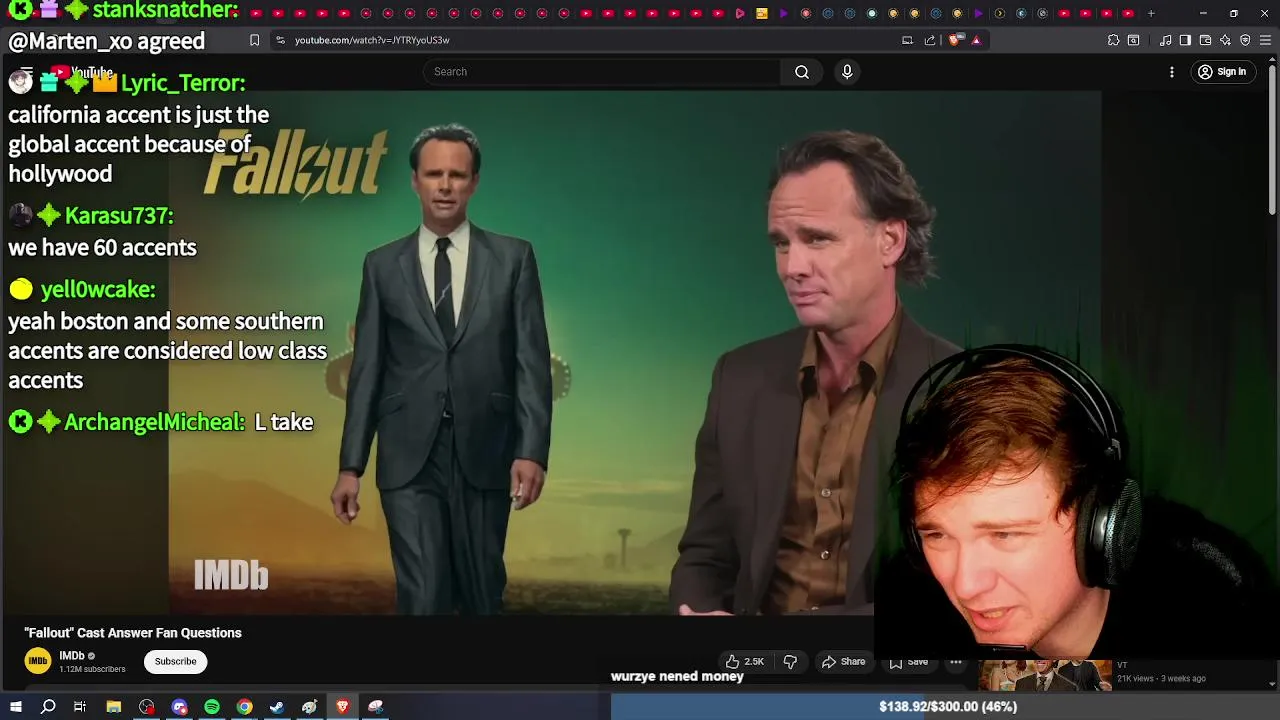This screenshot has width=1280, height=720.
Task: Click the video title "Fallout" Cast Answer Fan Questions
Action: click(133, 633)
